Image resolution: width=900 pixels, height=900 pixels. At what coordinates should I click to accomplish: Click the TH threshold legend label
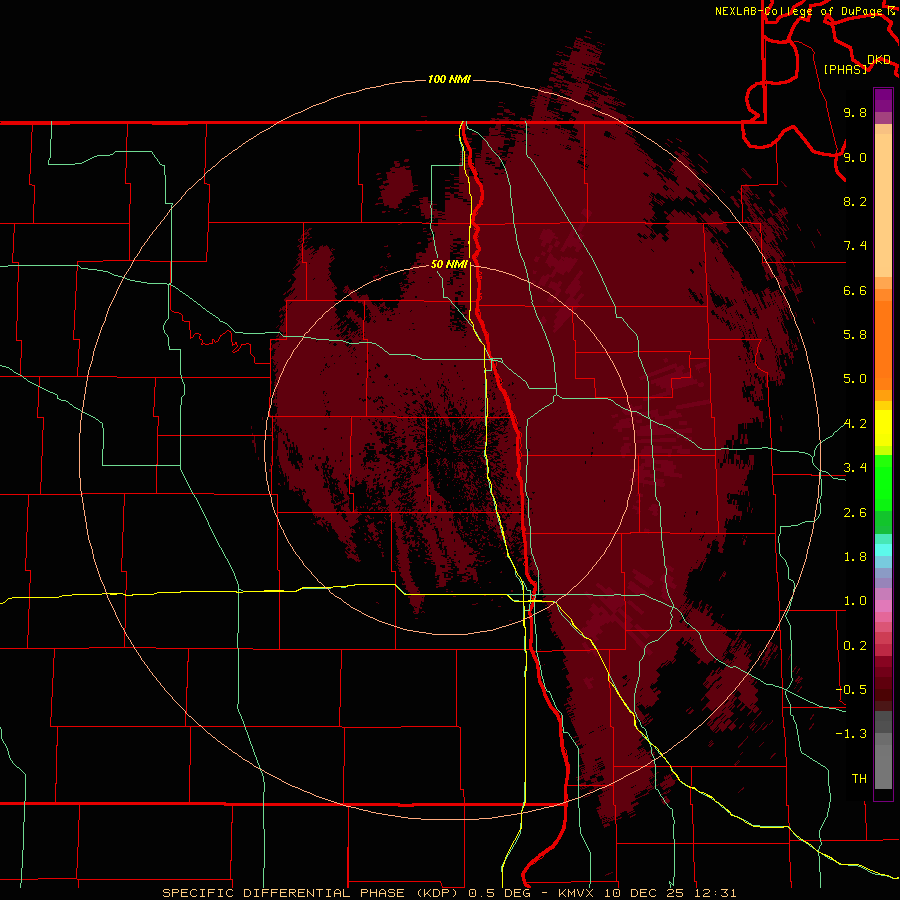(x=859, y=779)
